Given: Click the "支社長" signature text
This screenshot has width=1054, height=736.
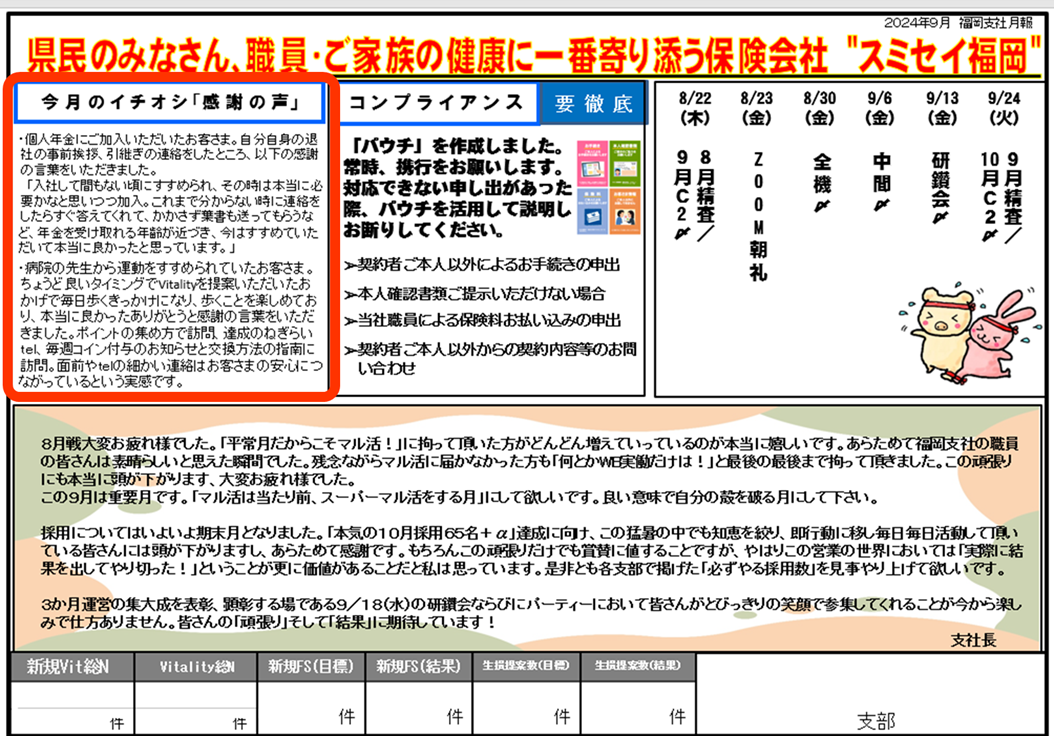Looking at the screenshot, I should click(973, 641).
